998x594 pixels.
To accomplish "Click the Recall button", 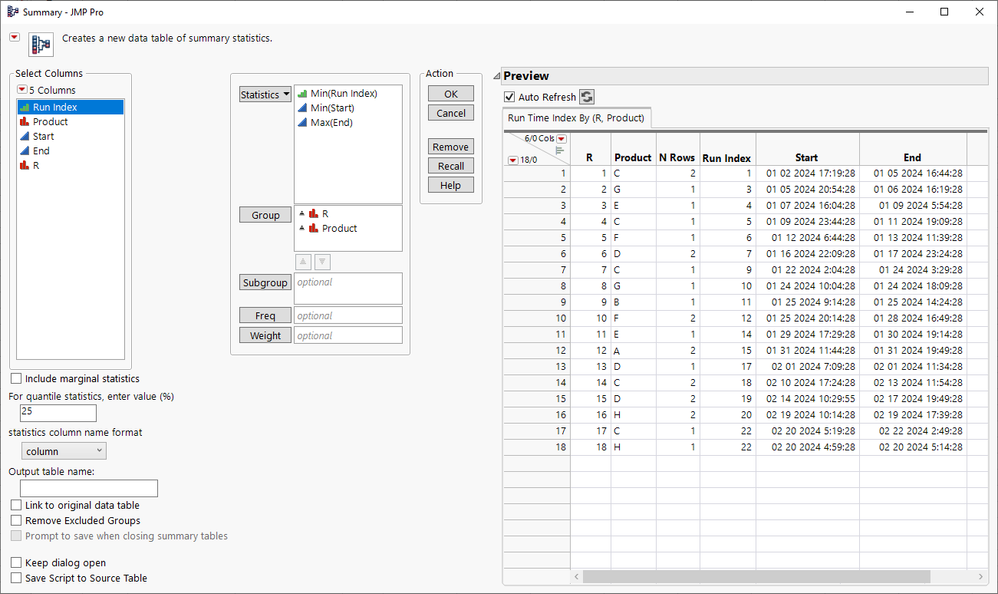I will (451, 166).
